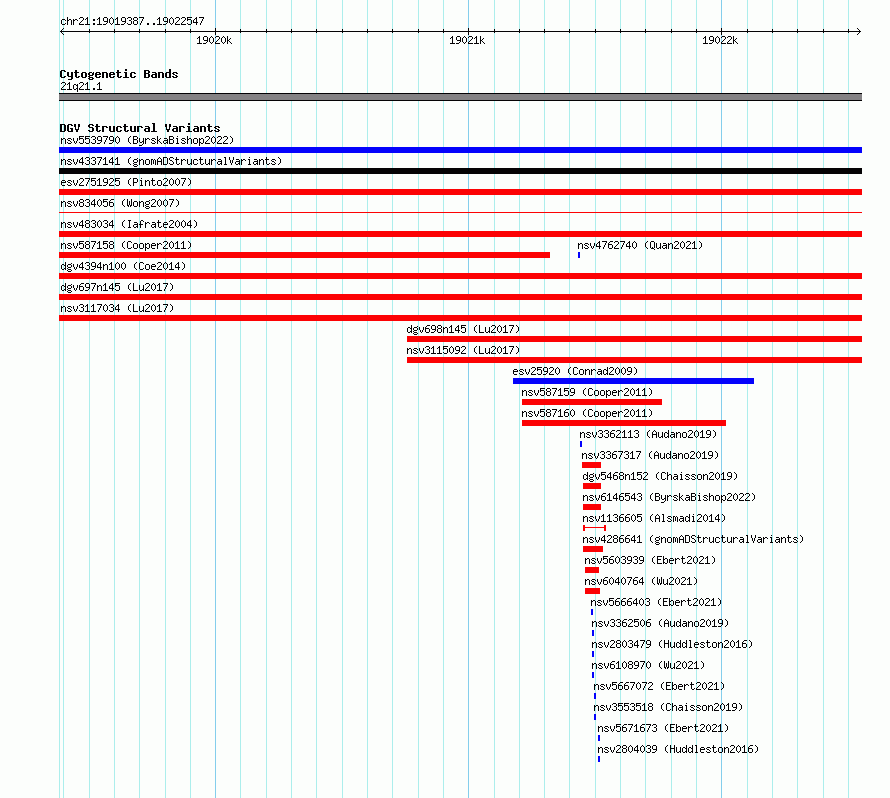Click nsv5667072 (Ebert2021) variant label
Screen dimensions: 890x798
point(659,686)
